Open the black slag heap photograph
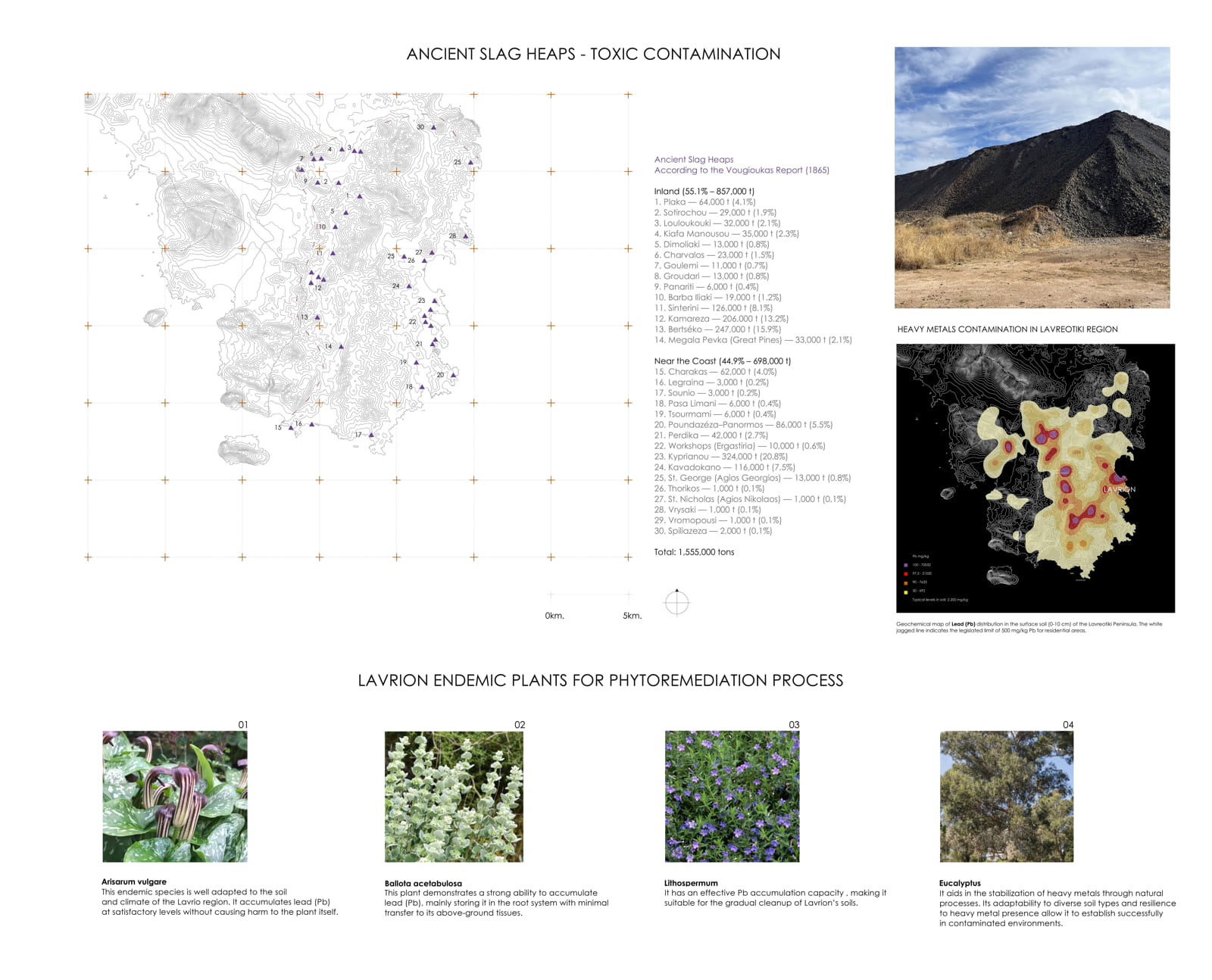Screen dimensions: 1212x980 coord(1032,177)
